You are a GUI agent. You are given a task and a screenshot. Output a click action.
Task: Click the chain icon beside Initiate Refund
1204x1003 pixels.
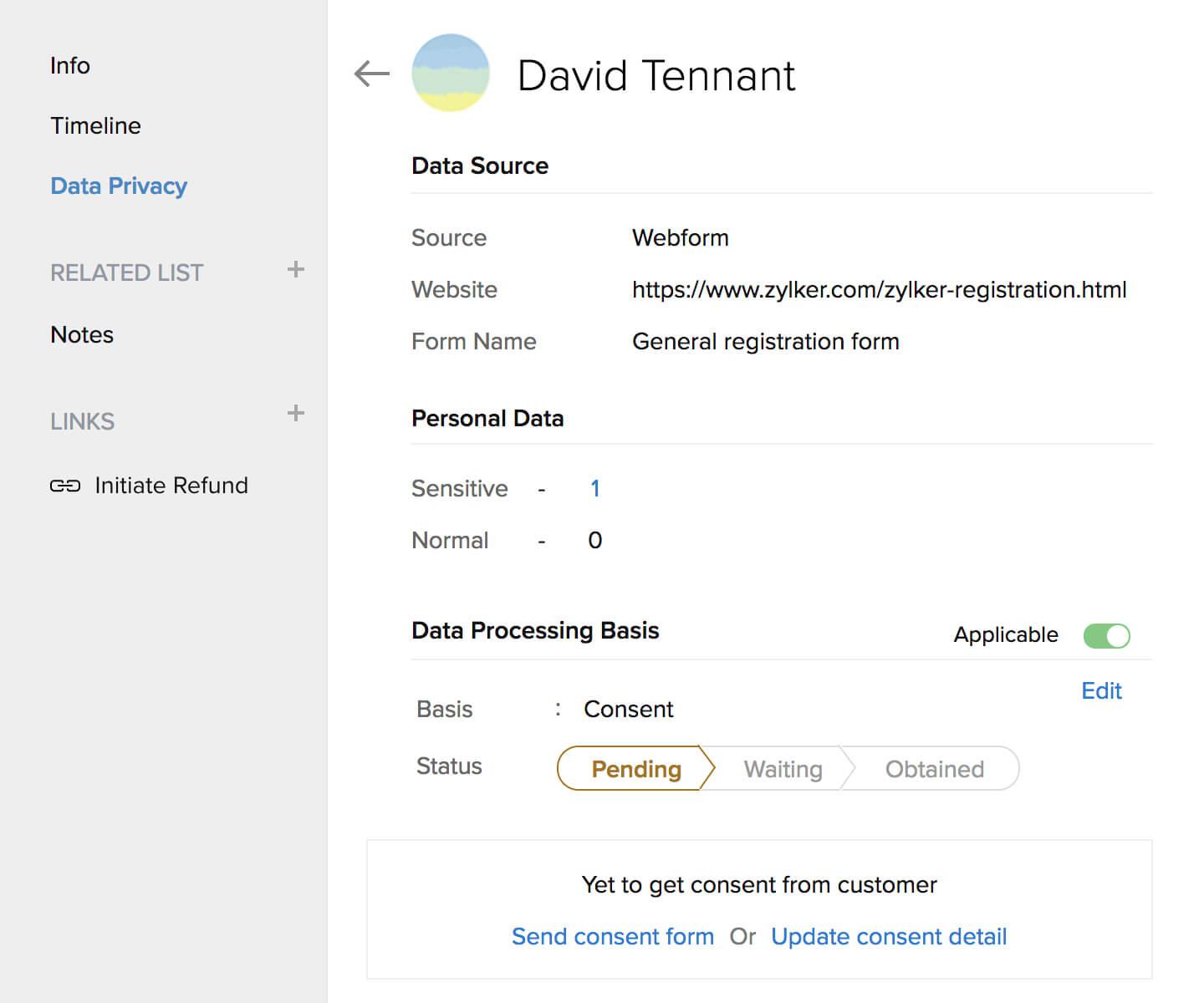tap(65, 486)
